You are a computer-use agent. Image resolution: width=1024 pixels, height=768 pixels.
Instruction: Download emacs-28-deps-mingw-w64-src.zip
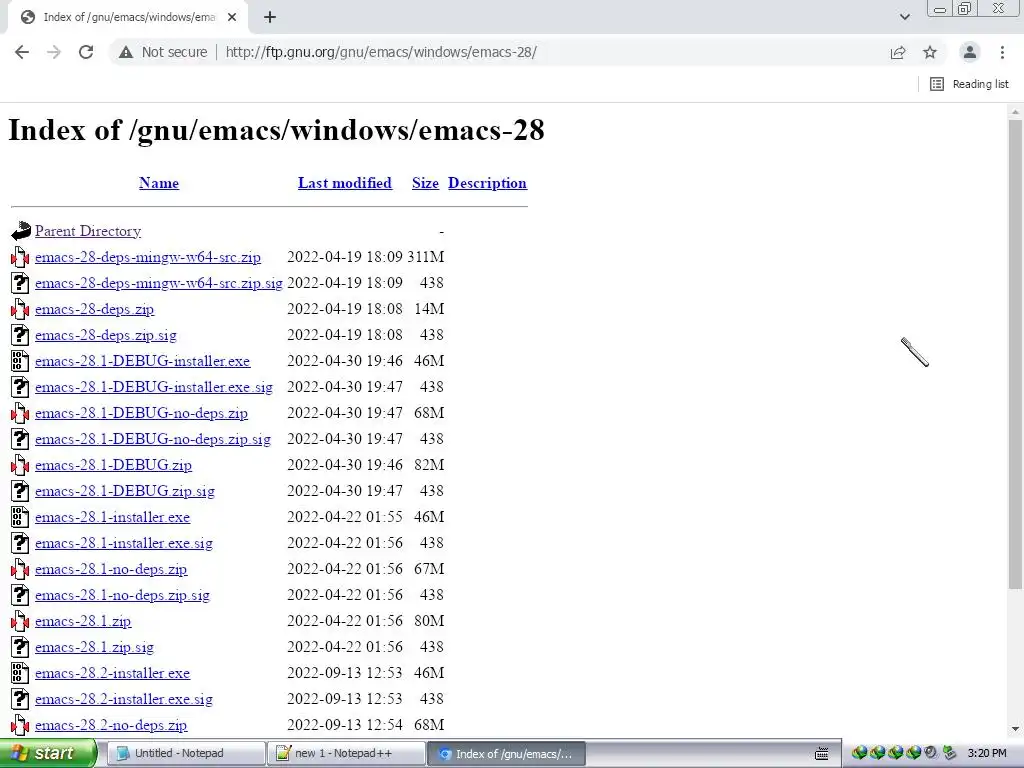[x=148, y=257]
